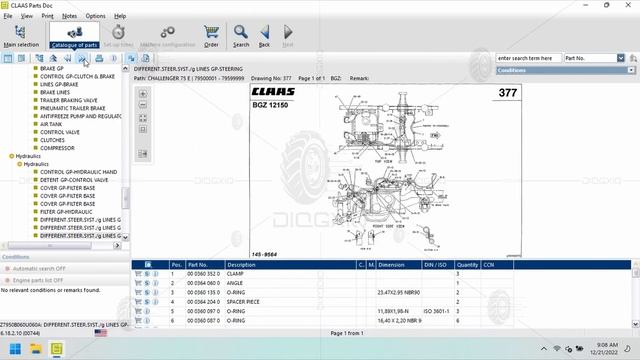Add part 00 0360 087 0 to cart
Screen dimensions: 640x360
[138, 321]
